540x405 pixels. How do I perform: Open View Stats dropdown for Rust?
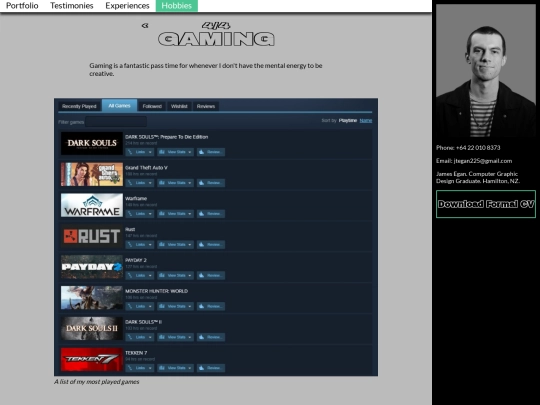point(175,245)
